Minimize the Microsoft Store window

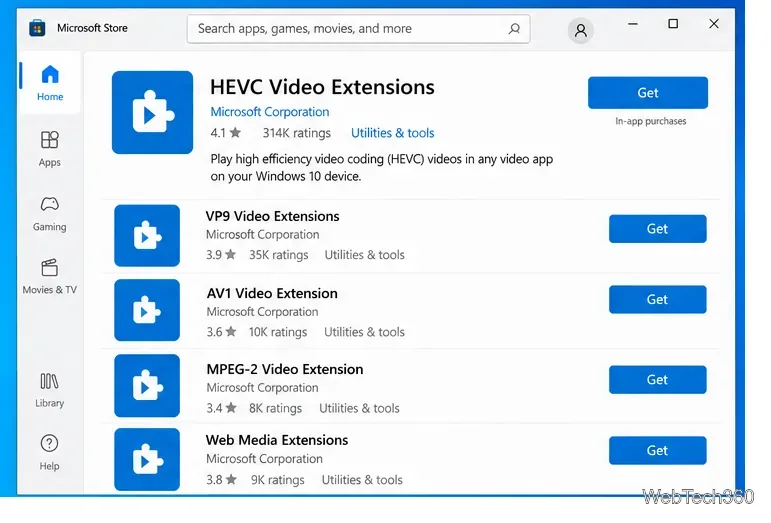(633, 24)
